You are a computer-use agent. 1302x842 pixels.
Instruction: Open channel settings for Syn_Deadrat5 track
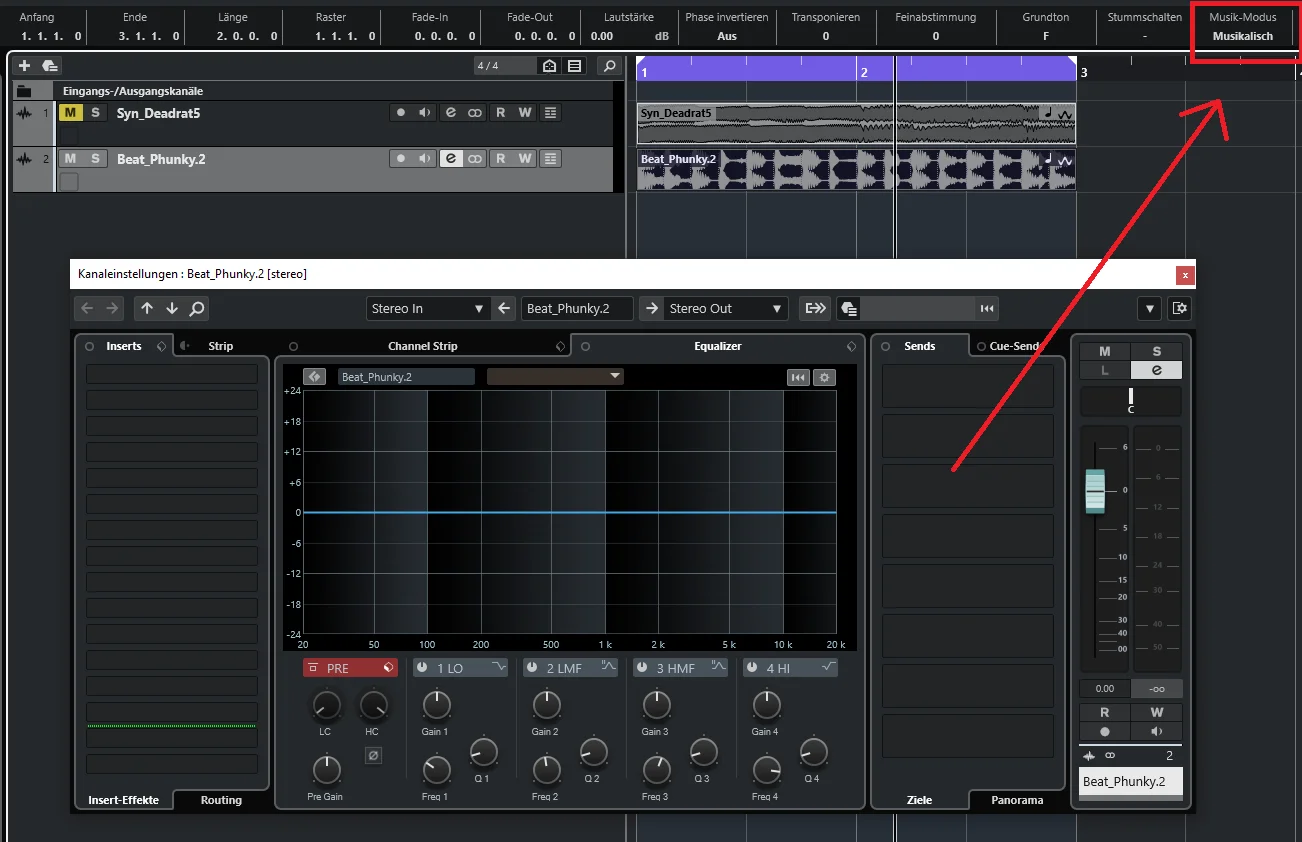coord(451,113)
